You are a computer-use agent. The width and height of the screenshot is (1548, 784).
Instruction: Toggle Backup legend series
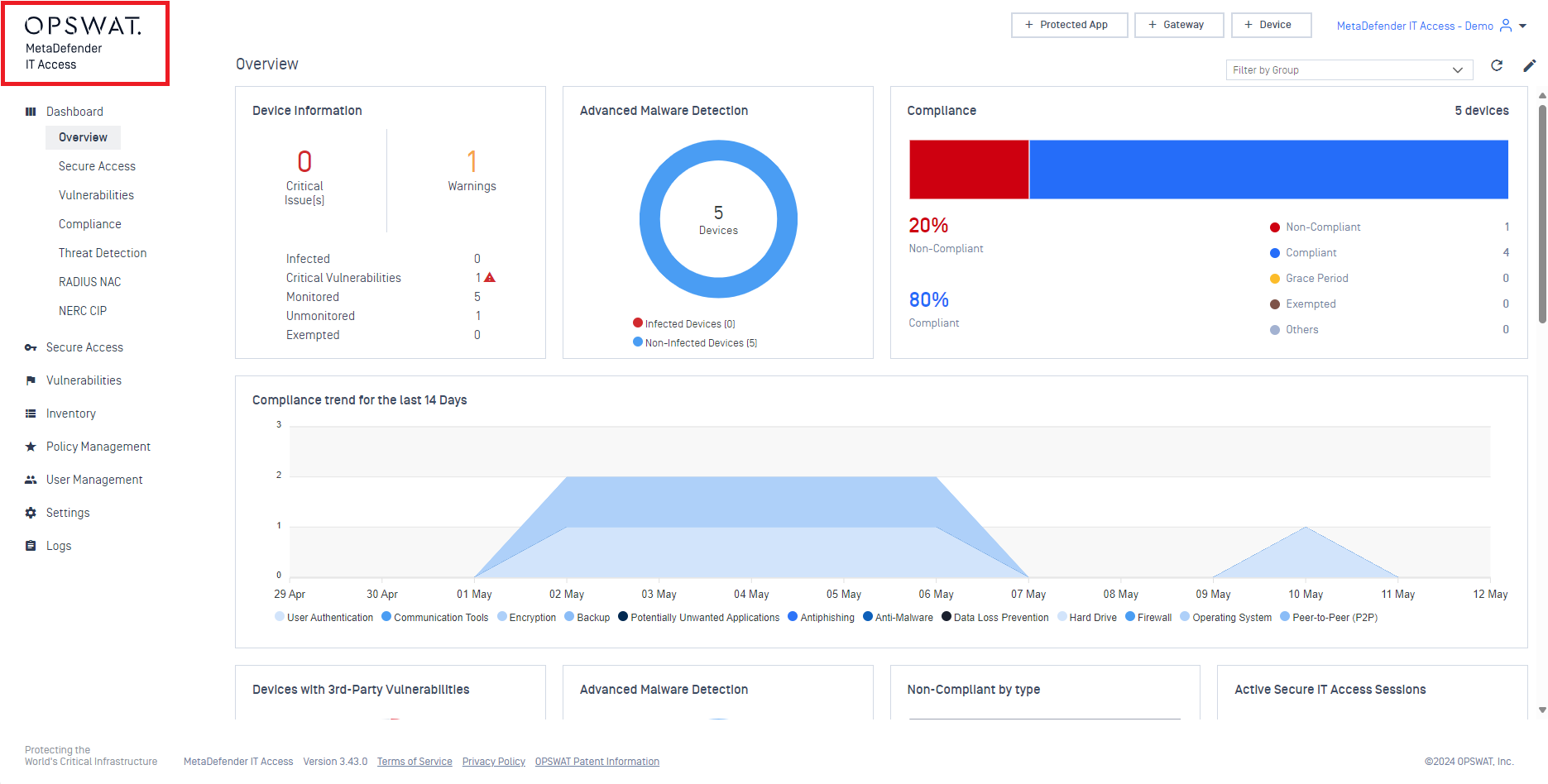point(587,617)
